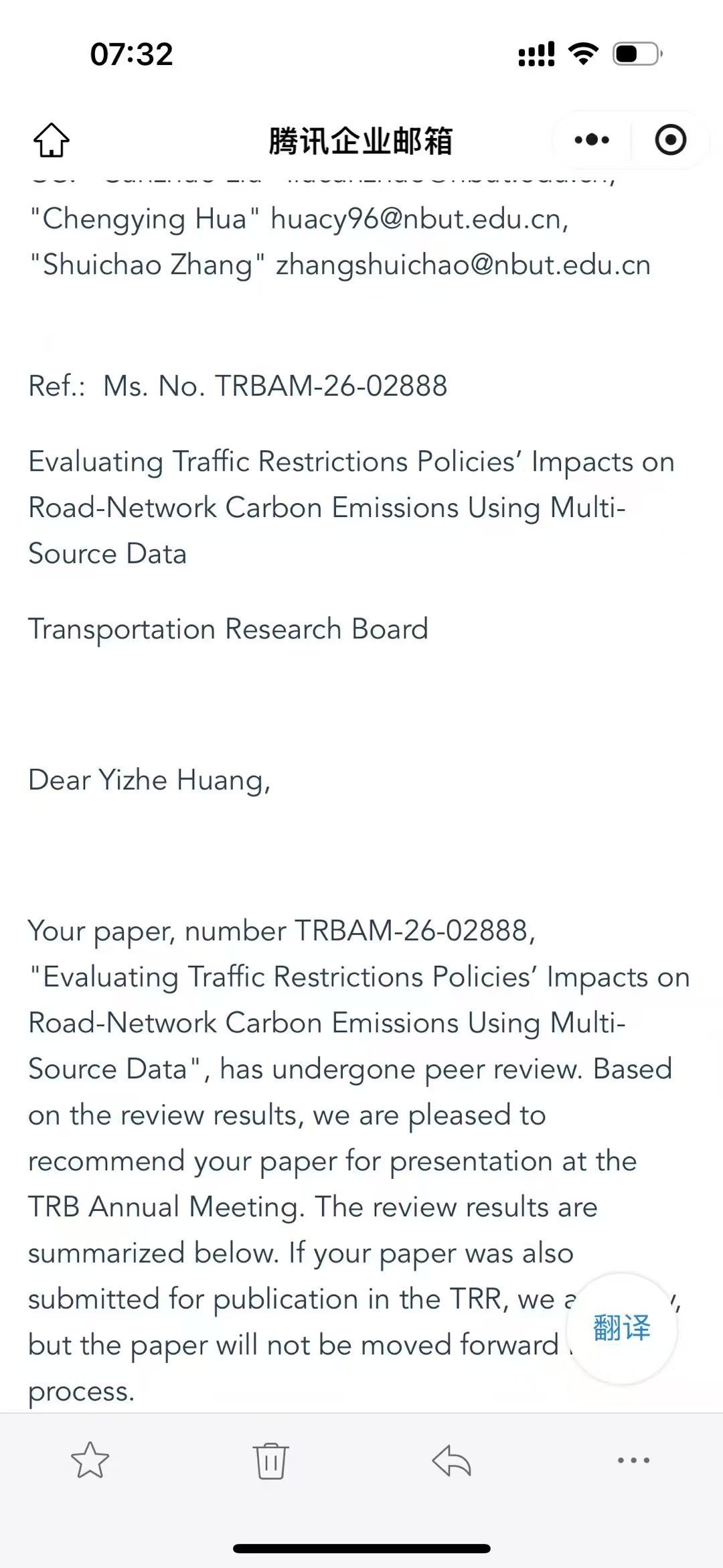Viewport: 723px width, 1568px height.
Task: Tap "Dear Yizhe Huang" greeting
Action: click(149, 780)
